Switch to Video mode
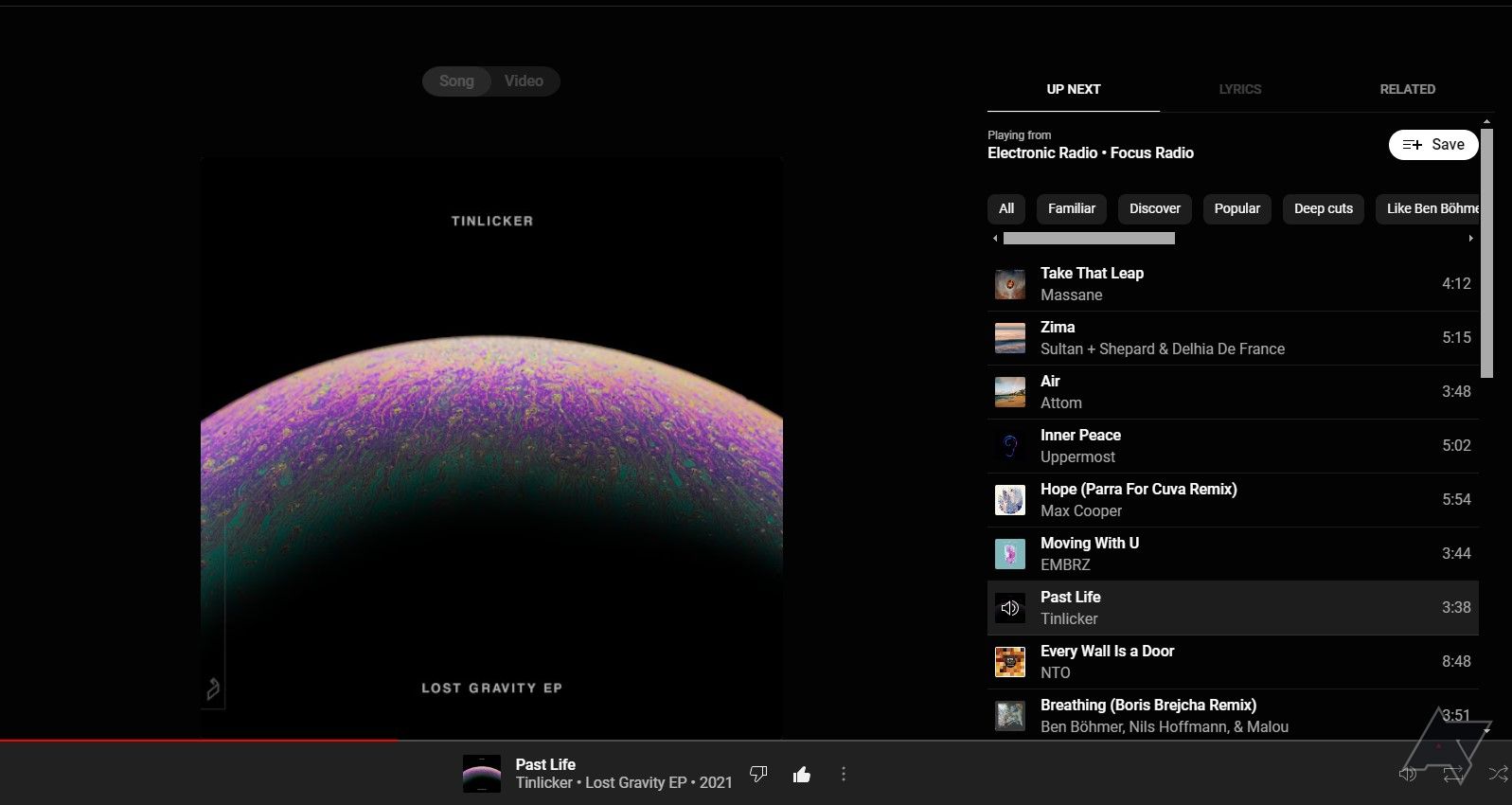Image resolution: width=1512 pixels, height=805 pixels. point(524,81)
